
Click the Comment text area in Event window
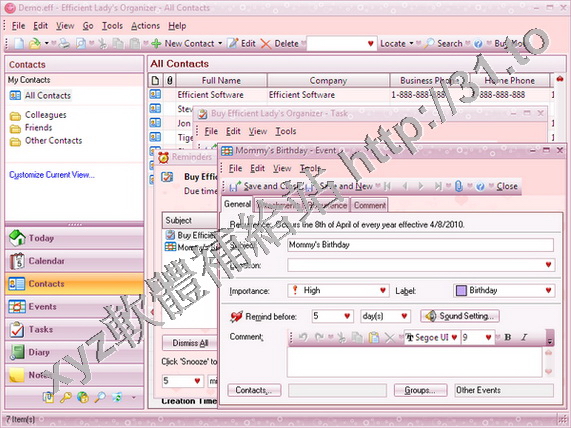tap(414, 362)
